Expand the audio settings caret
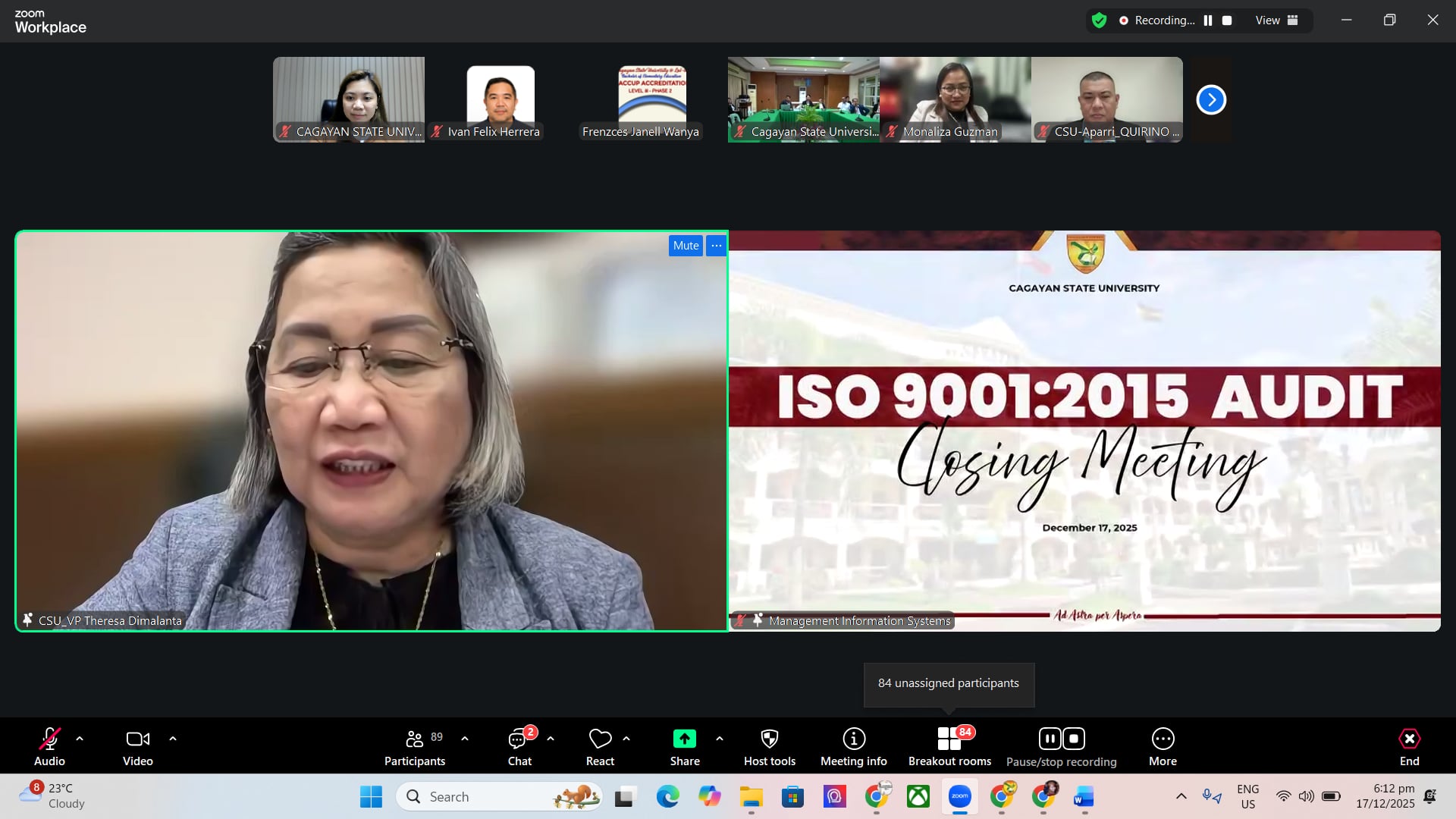The height and width of the screenshot is (819, 1456). [80, 739]
